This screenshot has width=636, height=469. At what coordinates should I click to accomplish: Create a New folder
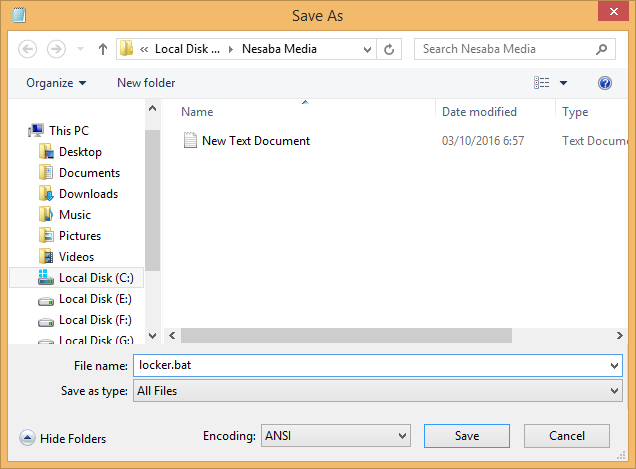(x=146, y=83)
